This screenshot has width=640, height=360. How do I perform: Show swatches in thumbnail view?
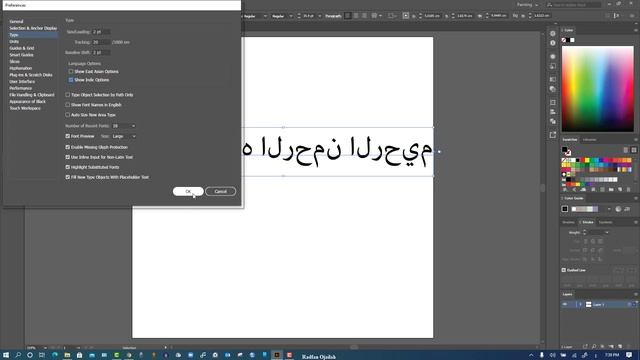(x=633, y=150)
